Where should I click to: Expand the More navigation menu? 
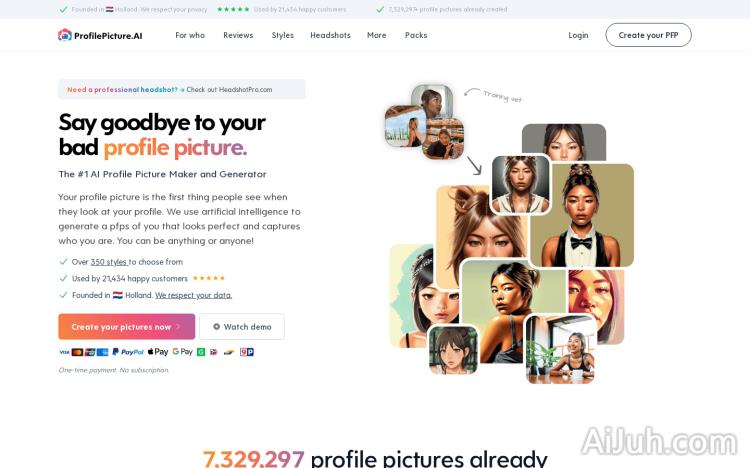click(x=376, y=35)
